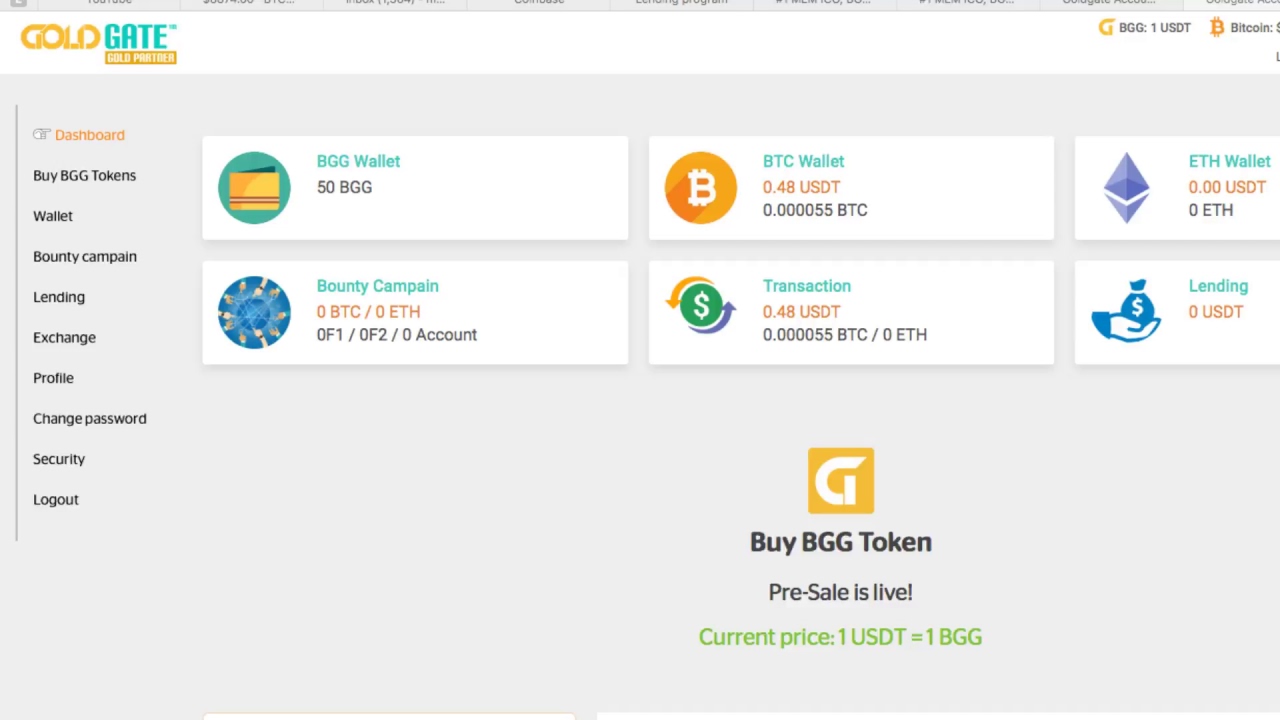Click 0 BTC / 0 ETH bounty text
This screenshot has width=1280, height=720.
click(x=368, y=312)
